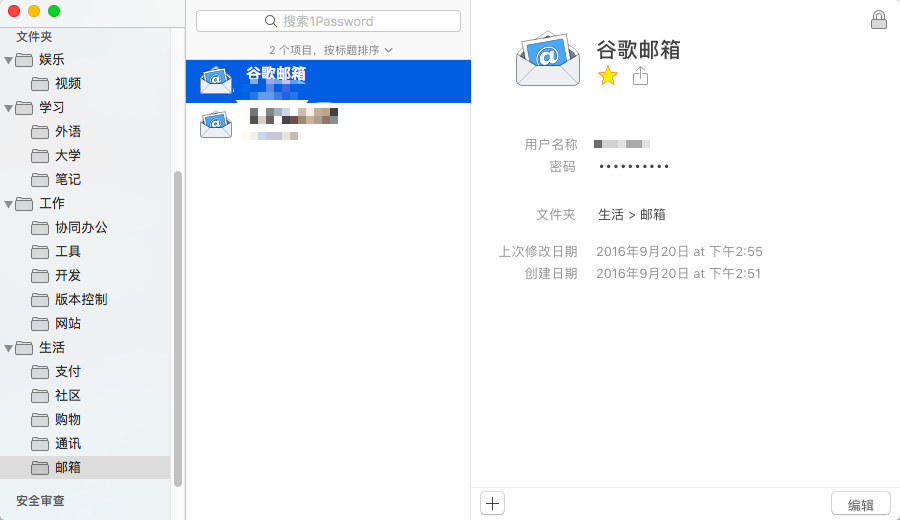
Task: Collapse the 娱乐 folder triangle
Action: pos(9,60)
